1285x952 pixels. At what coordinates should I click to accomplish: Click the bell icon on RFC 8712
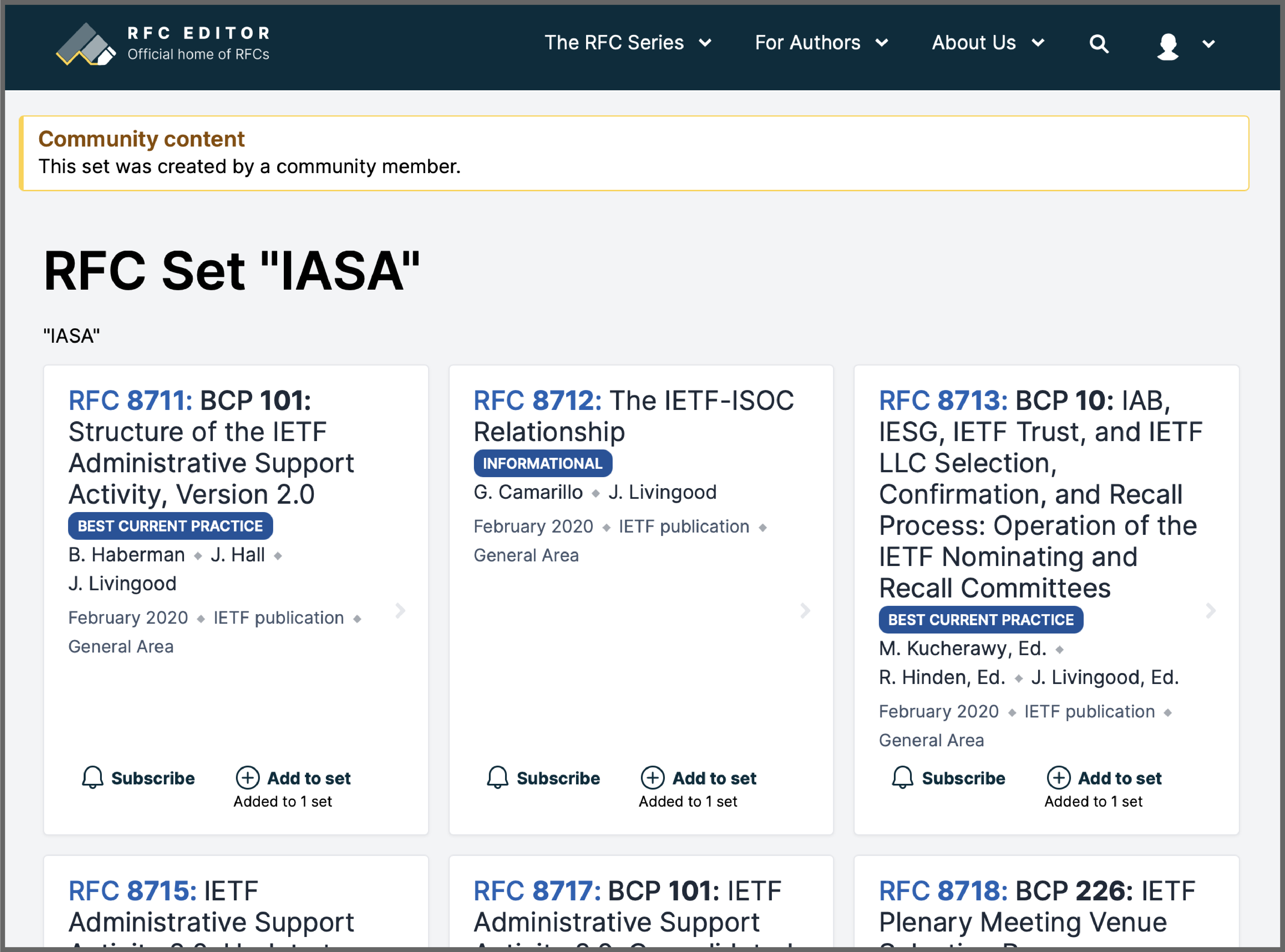click(x=497, y=777)
